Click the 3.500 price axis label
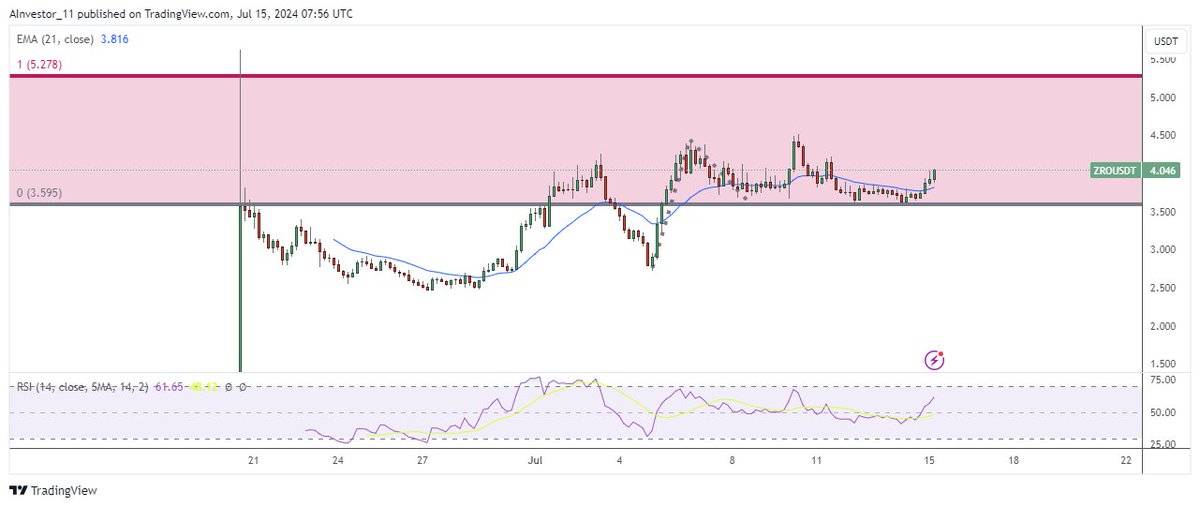Image resolution: width=1200 pixels, height=507 pixels. (x=1162, y=212)
